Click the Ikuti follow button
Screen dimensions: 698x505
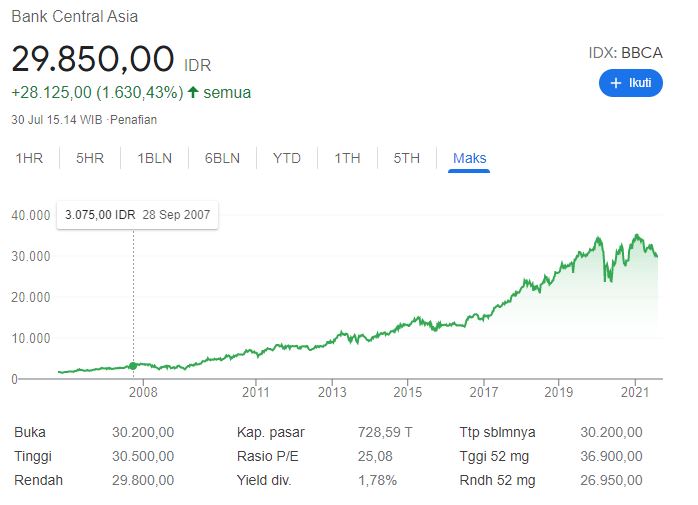point(630,83)
